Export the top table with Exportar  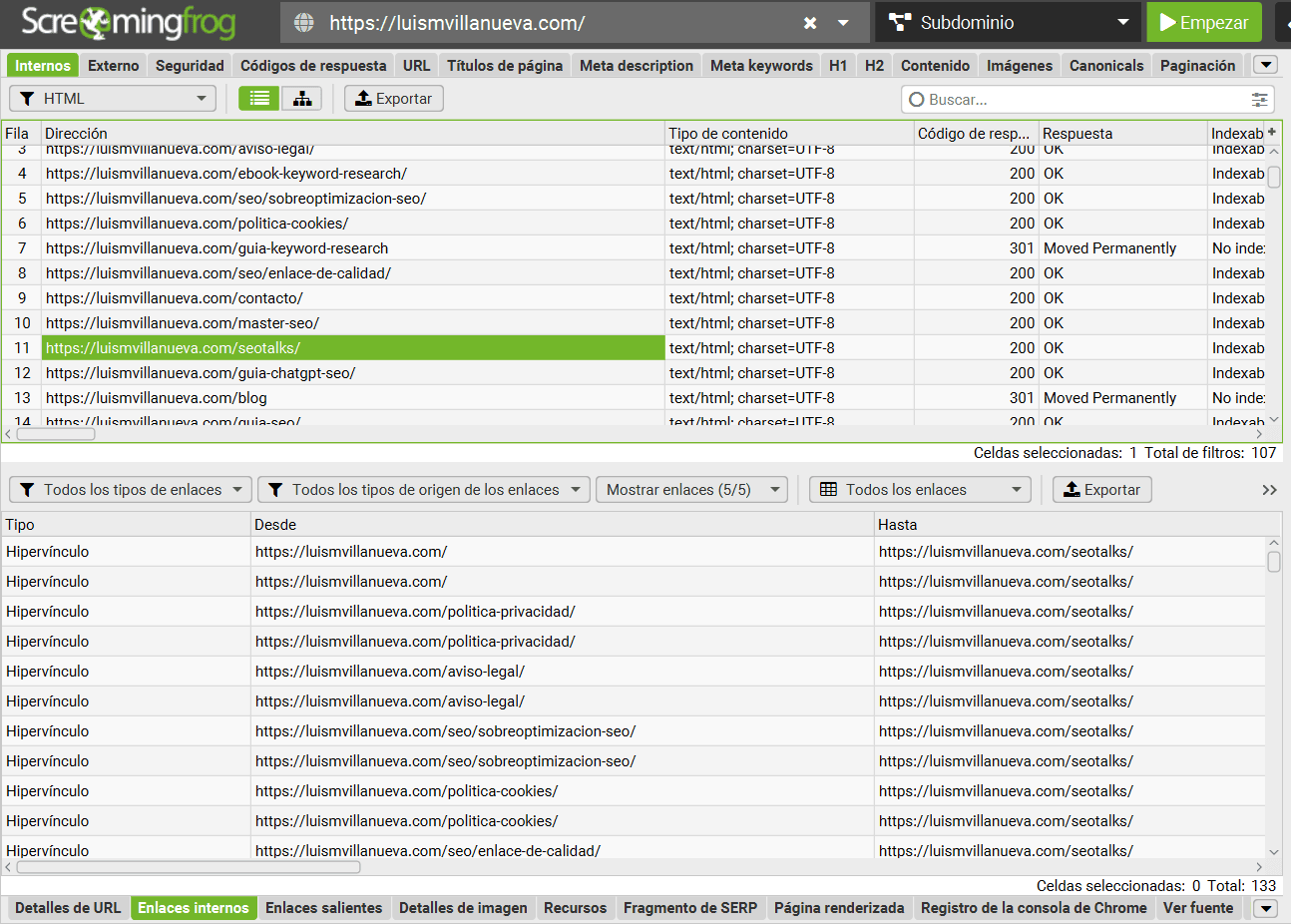pos(393,99)
